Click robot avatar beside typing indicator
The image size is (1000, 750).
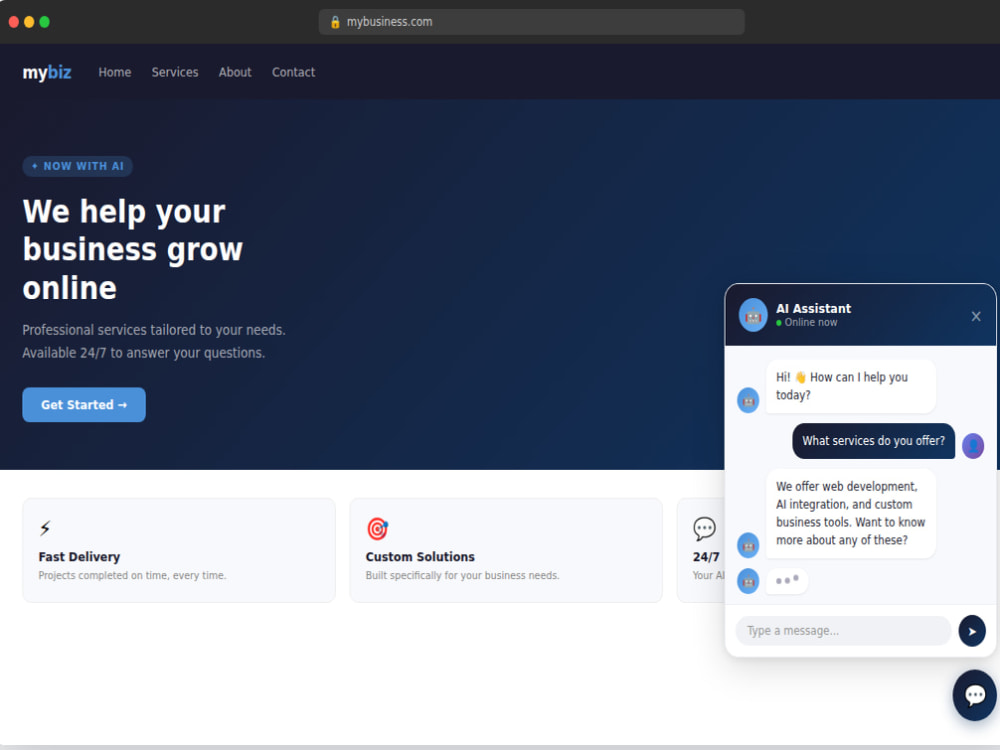pos(748,581)
